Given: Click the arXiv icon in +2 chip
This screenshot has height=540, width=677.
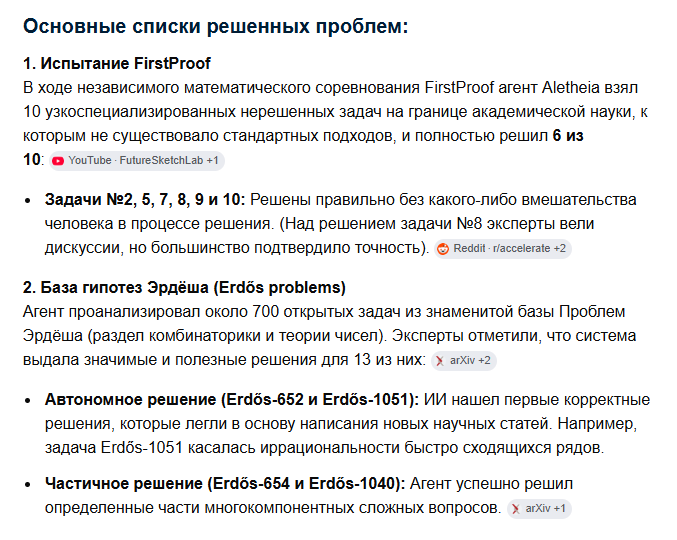Looking at the screenshot, I should (x=440, y=361).
